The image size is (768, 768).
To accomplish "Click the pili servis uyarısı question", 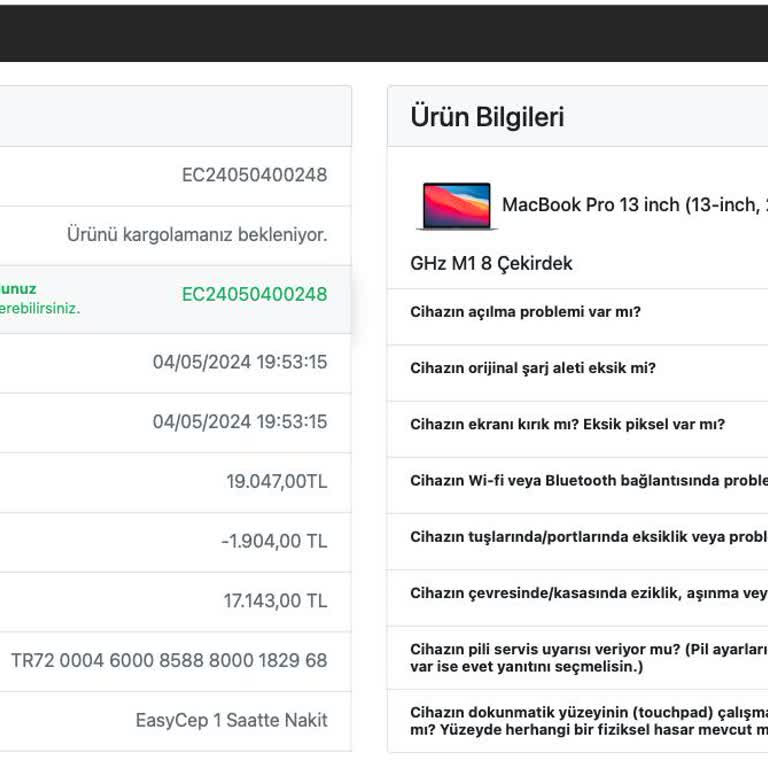I will [589, 658].
